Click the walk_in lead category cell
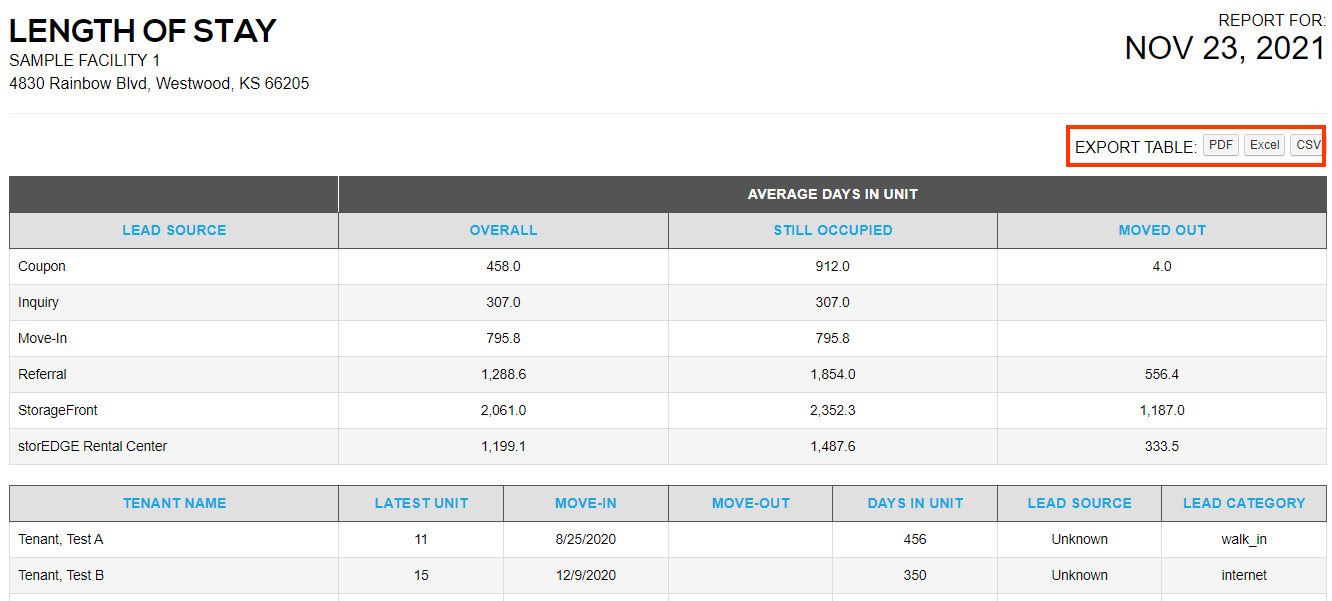Image resolution: width=1332 pixels, height=601 pixels. 1244,540
